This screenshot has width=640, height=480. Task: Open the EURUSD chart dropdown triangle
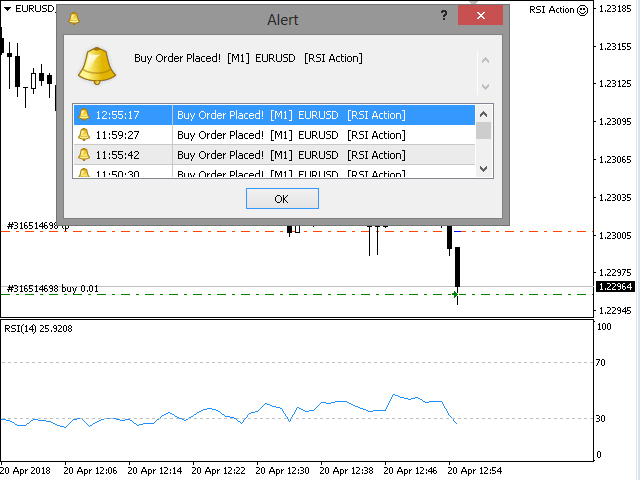point(7,9)
